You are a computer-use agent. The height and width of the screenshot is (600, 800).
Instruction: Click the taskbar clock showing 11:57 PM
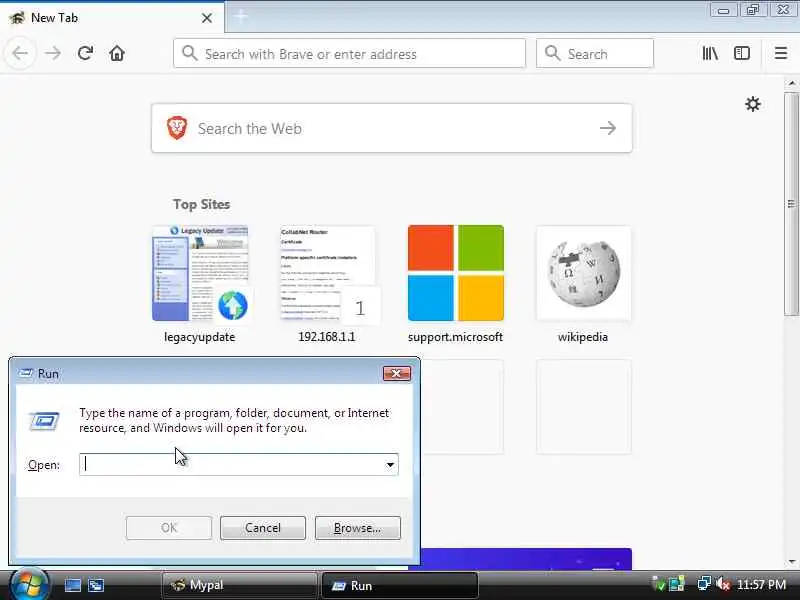click(761, 584)
